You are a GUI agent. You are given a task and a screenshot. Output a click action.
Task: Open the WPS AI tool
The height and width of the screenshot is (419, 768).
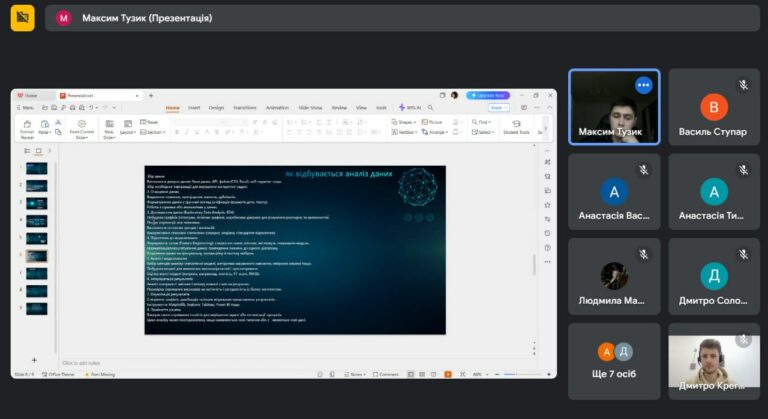coord(410,107)
